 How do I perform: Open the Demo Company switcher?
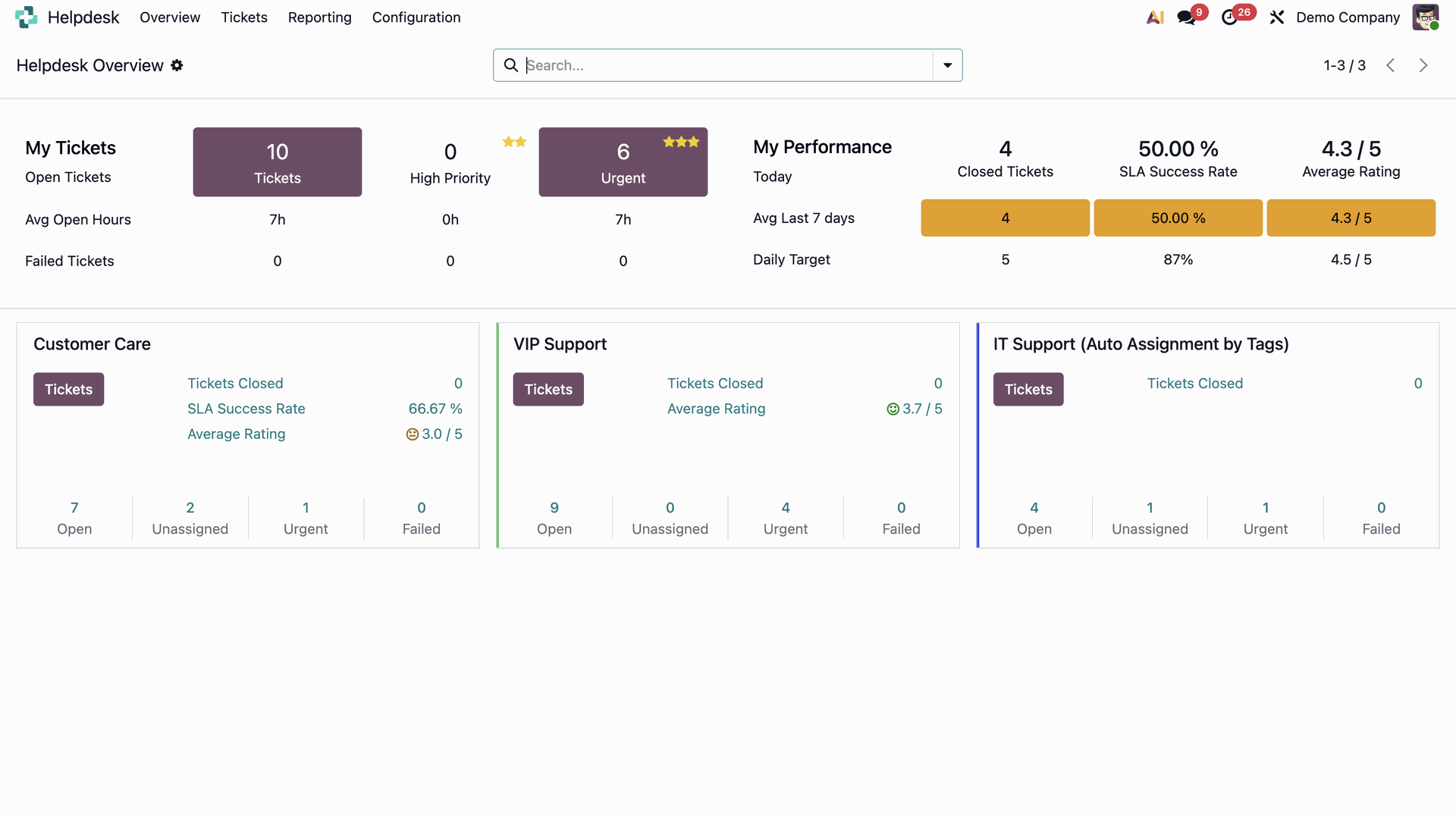(1348, 17)
